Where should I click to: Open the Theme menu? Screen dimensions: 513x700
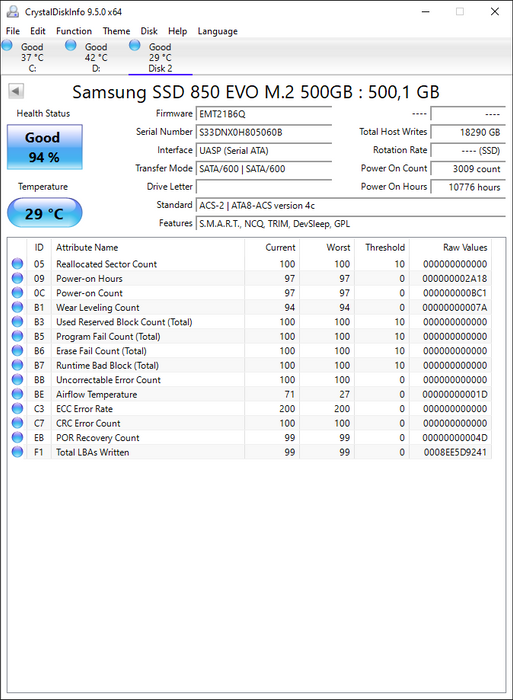116,31
